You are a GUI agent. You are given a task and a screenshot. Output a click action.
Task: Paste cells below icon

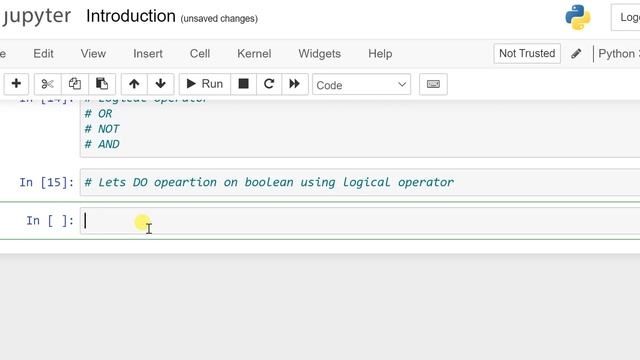[102, 84]
